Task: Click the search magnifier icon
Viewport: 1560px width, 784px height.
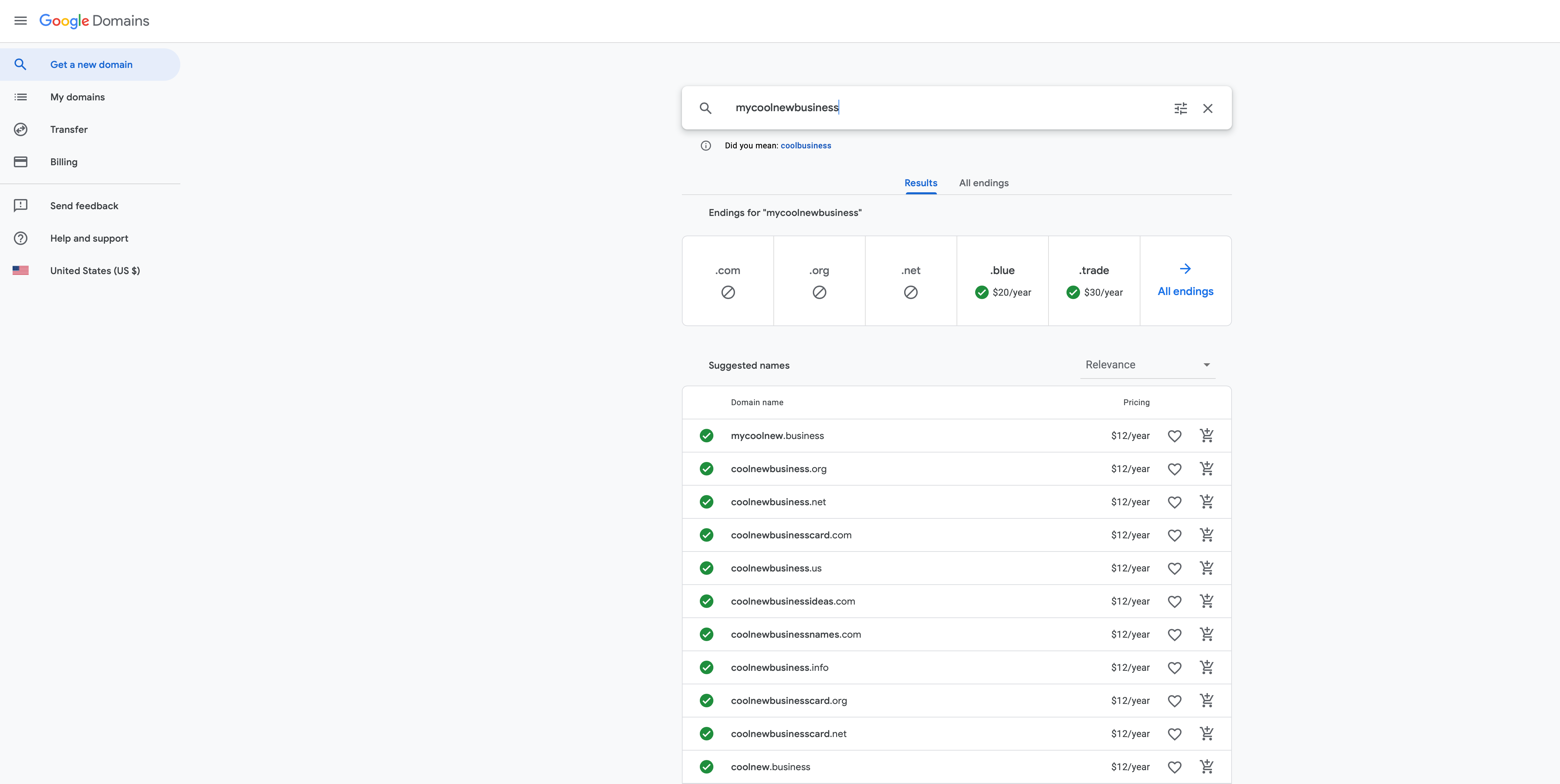Action: tap(706, 108)
